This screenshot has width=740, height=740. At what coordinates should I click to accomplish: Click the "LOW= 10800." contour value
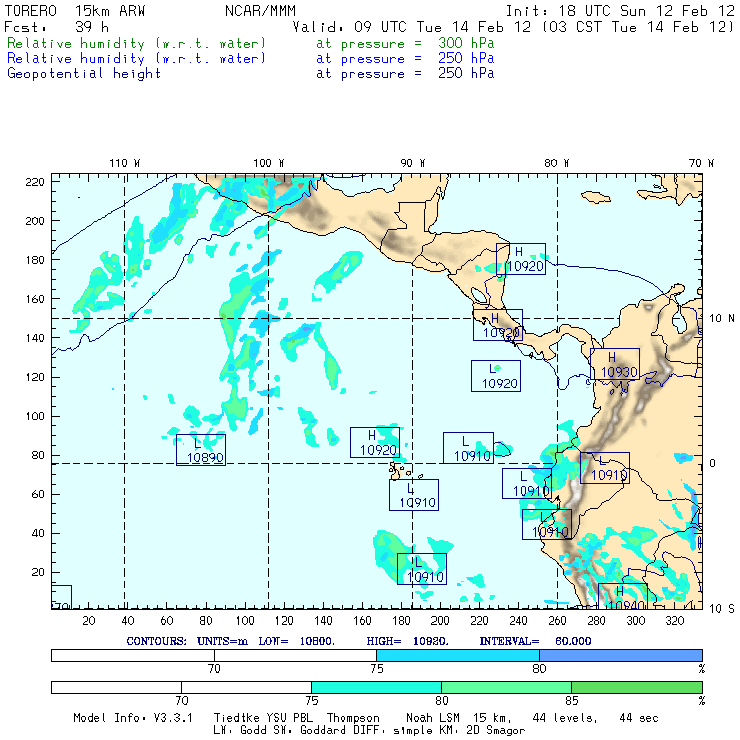(x=296, y=641)
